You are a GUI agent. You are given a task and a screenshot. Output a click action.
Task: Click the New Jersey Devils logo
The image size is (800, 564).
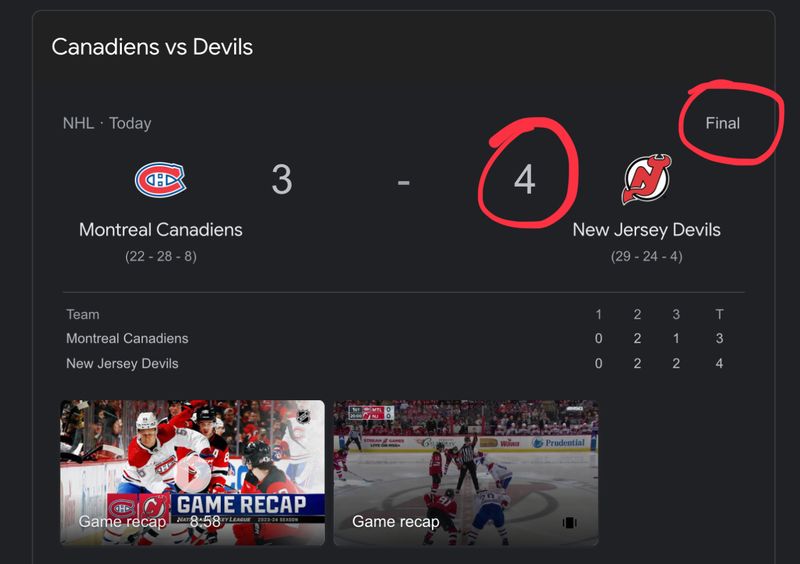(647, 180)
